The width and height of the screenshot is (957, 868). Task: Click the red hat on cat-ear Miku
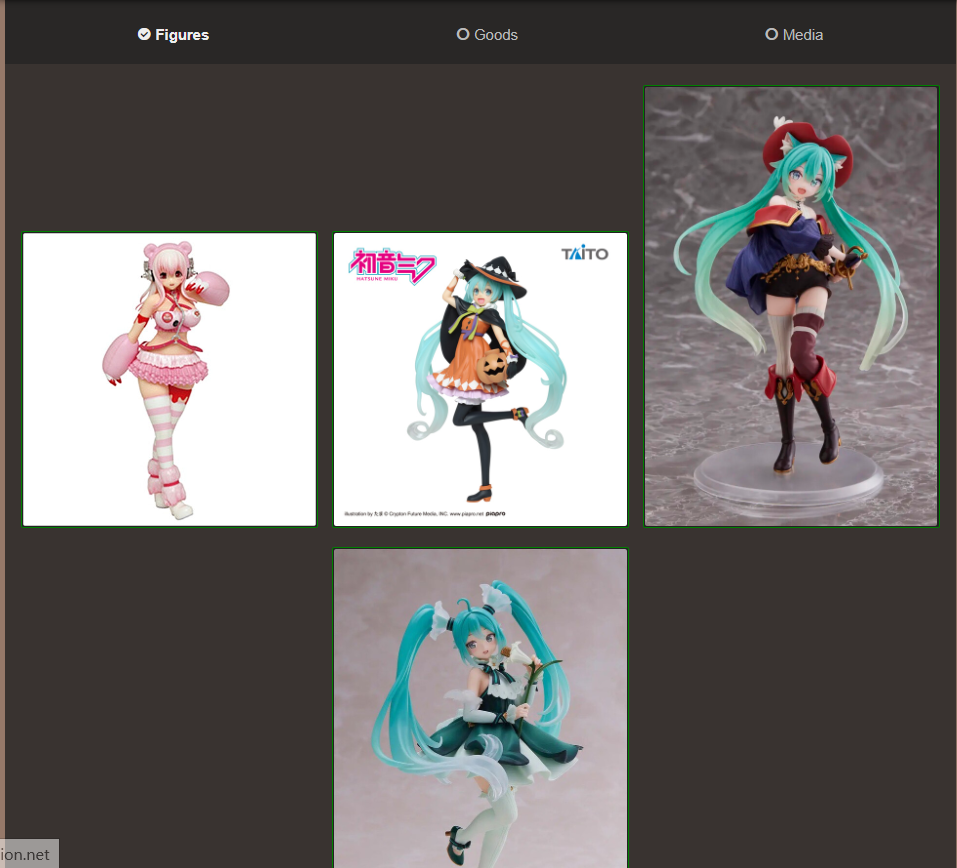pos(797,146)
